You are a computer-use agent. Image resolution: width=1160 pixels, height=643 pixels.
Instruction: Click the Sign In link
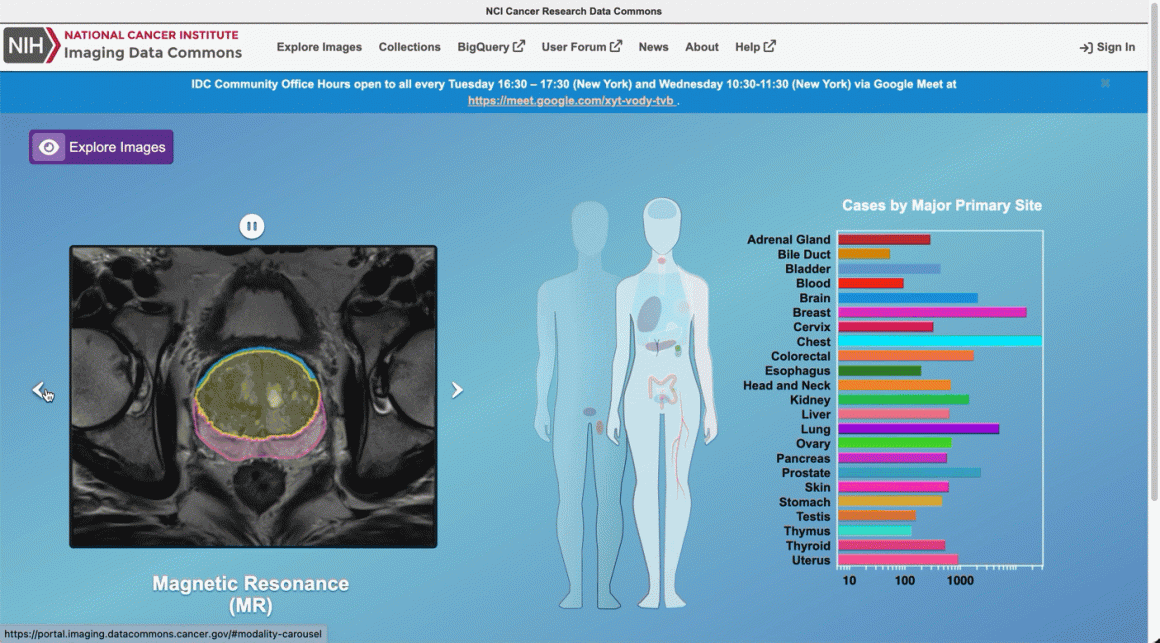tap(1107, 47)
